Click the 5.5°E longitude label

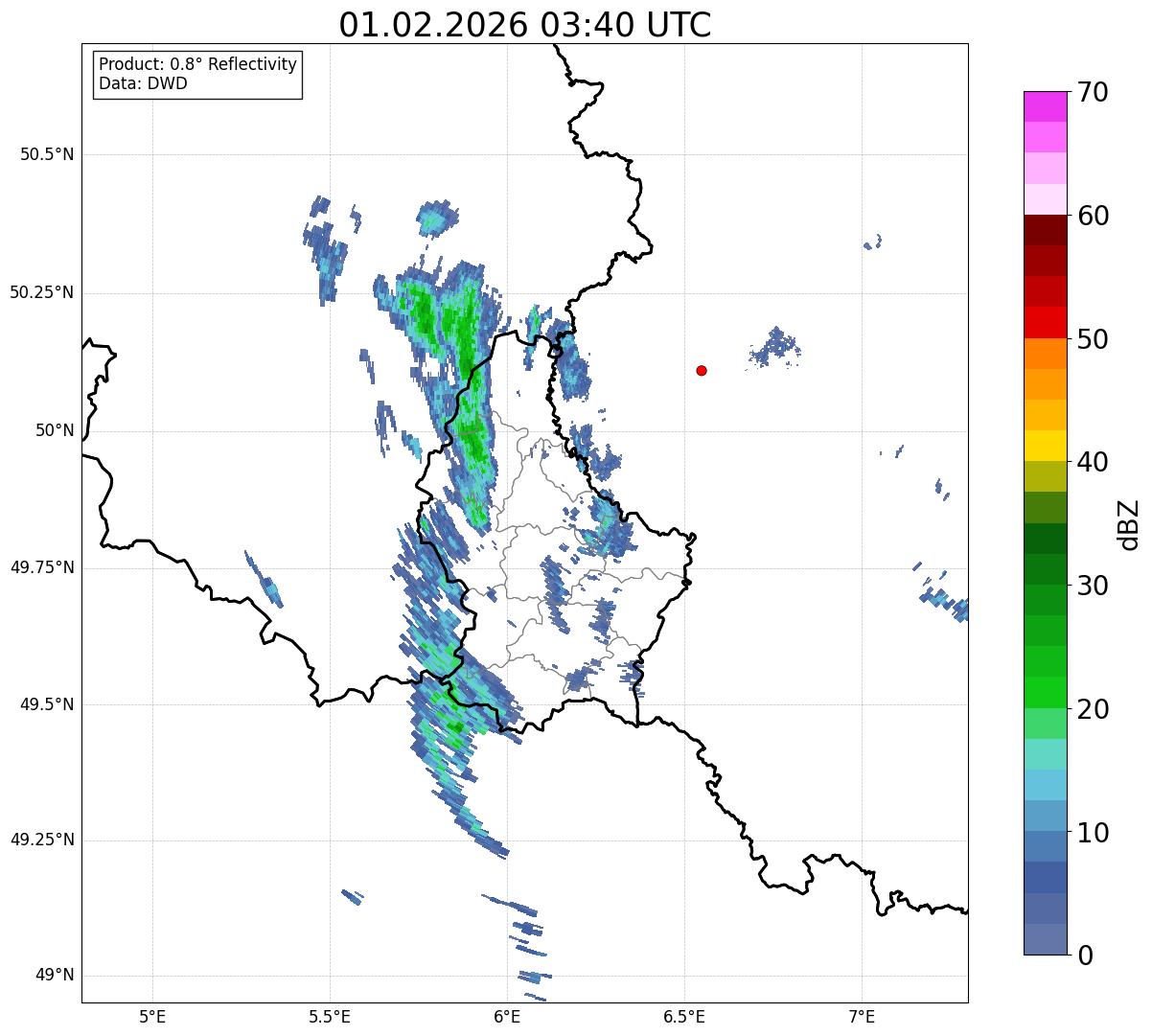click(x=330, y=1016)
